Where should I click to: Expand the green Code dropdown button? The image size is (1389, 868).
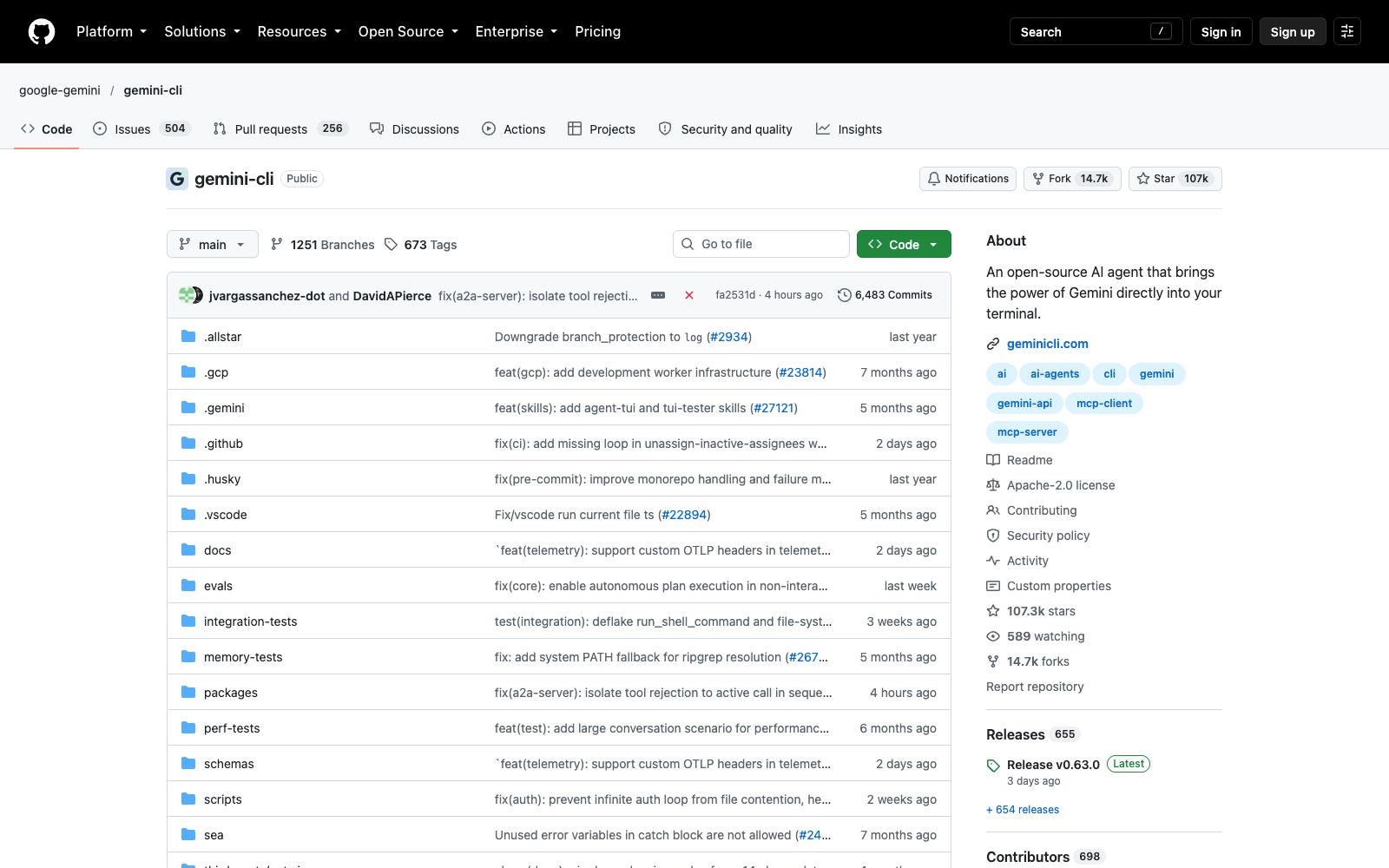point(904,244)
